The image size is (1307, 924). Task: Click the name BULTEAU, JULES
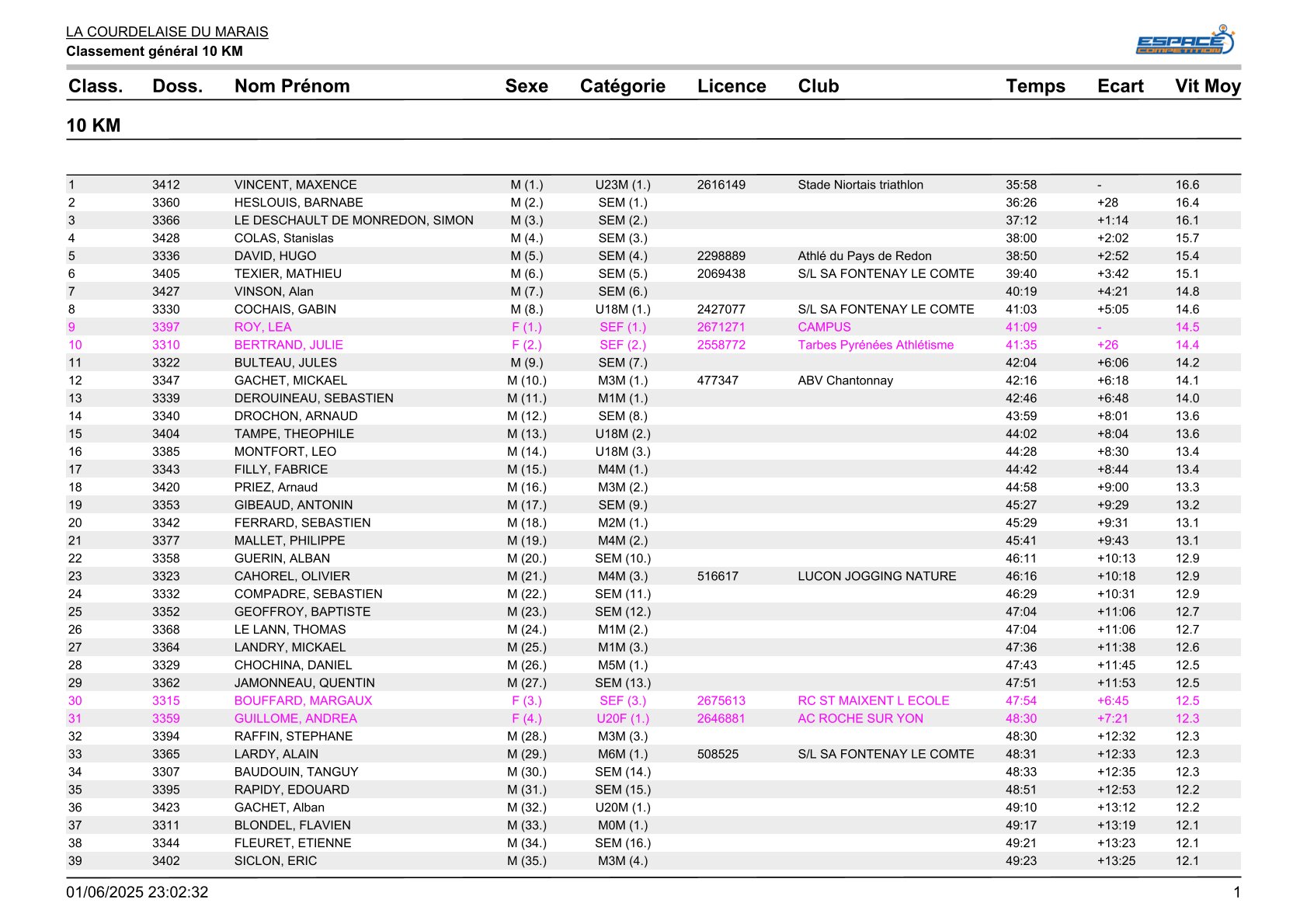pyautogui.click(x=286, y=363)
